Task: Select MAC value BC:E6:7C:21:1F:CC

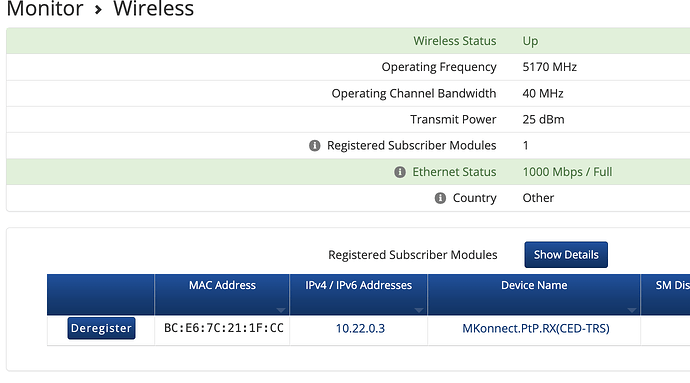Action: [x=224, y=328]
